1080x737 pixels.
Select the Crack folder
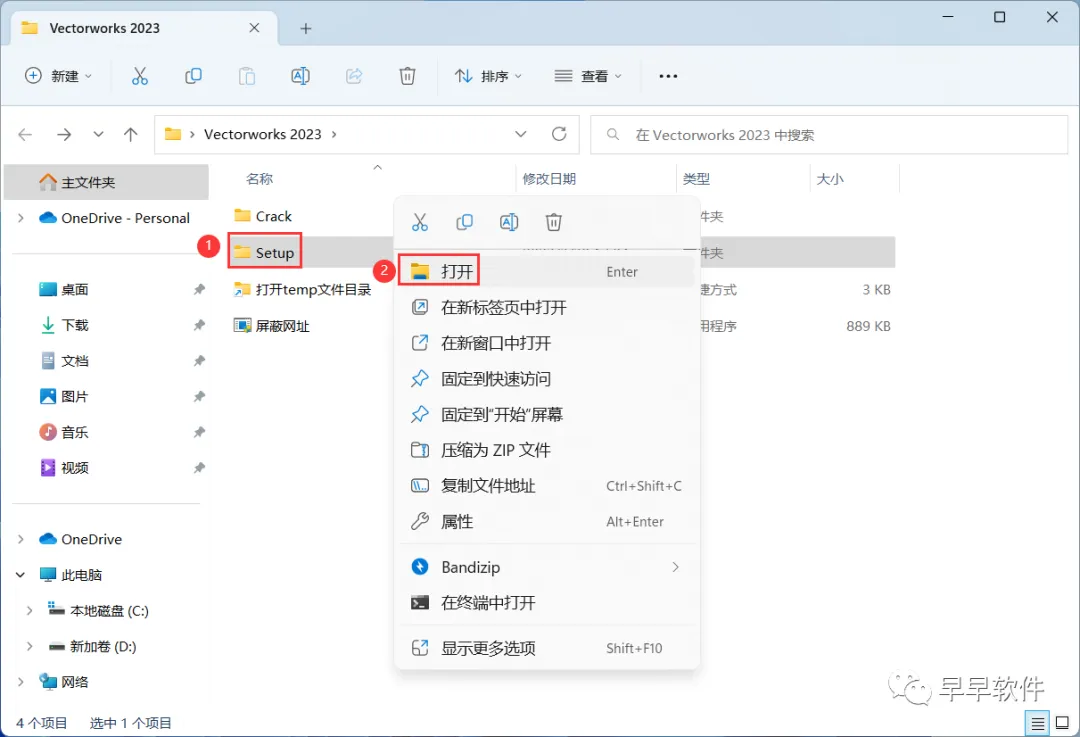pyautogui.click(x=263, y=216)
